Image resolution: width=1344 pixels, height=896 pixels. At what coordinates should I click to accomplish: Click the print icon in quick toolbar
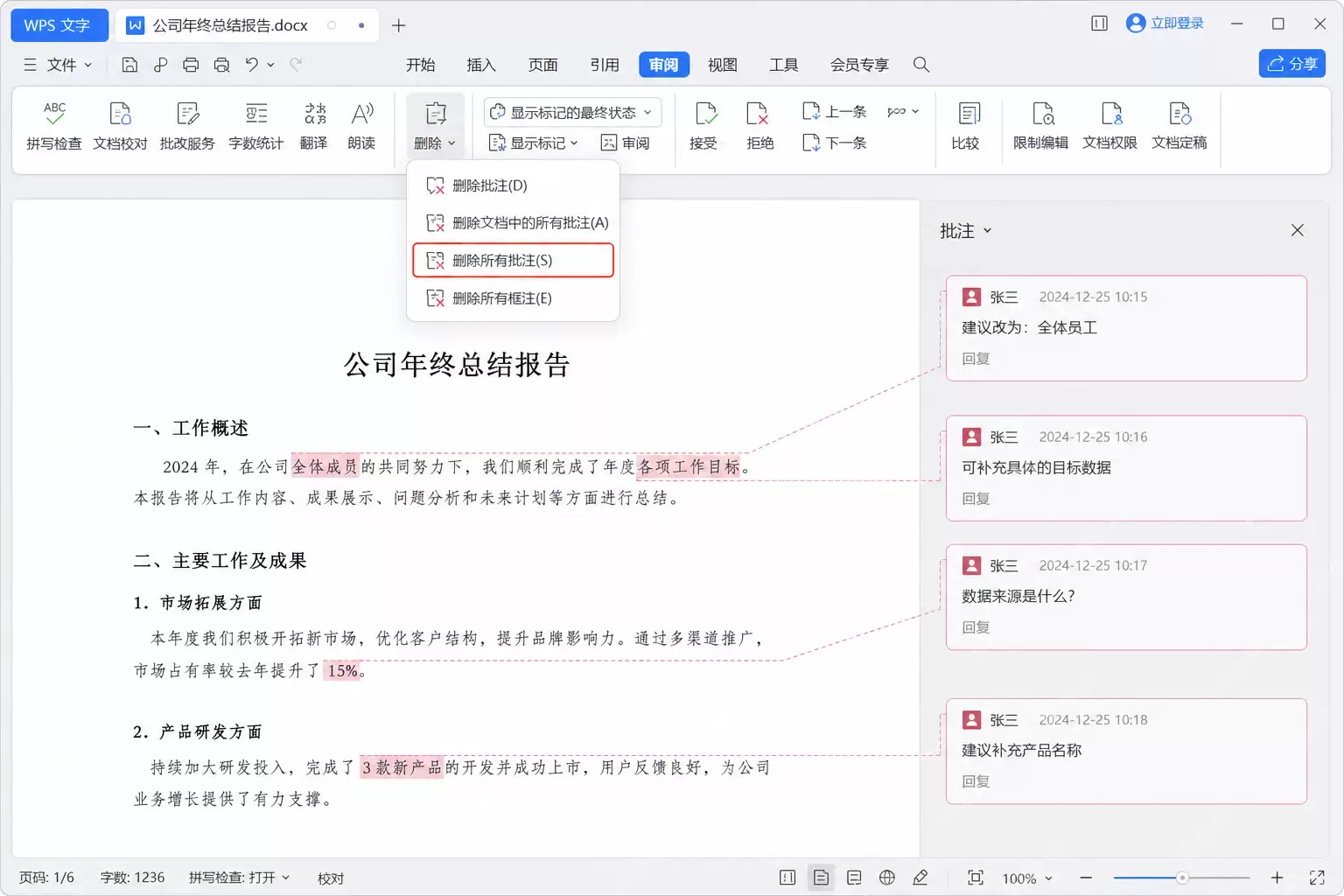tap(191, 65)
